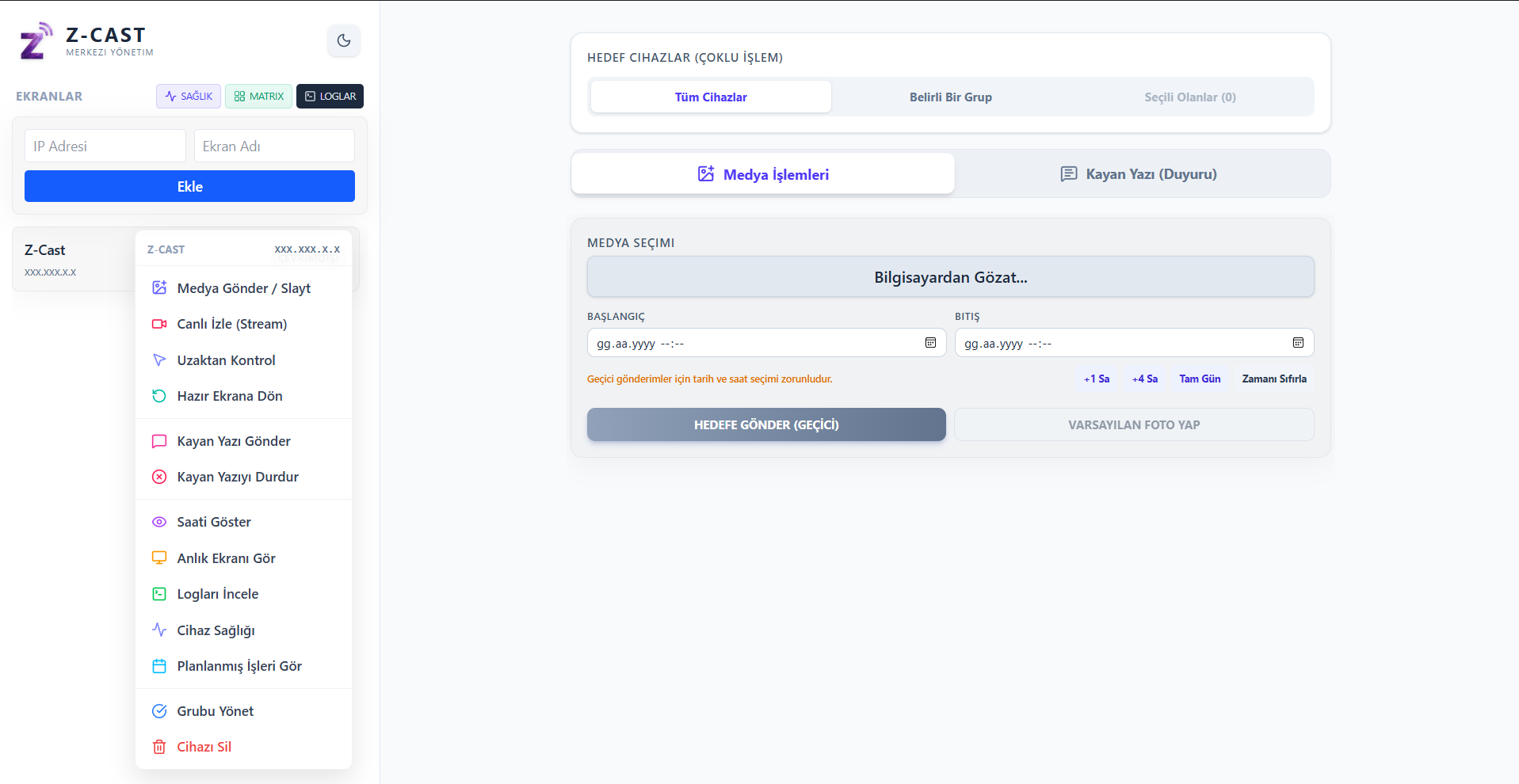The height and width of the screenshot is (784, 1519).
Task: Open the LOGLAR logs panel
Action: [330, 96]
